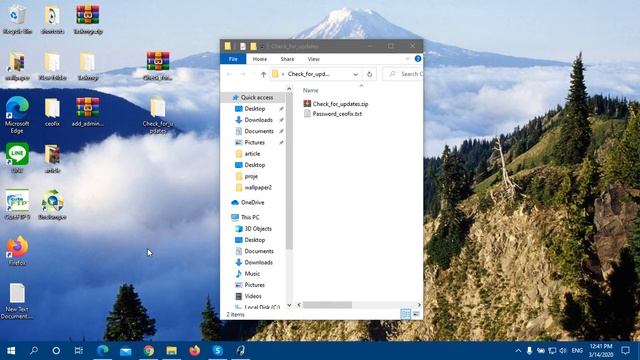The height and width of the screenshot is (360, 640).
Task: Open the File tab in Explorer
Action: [233, 59]
